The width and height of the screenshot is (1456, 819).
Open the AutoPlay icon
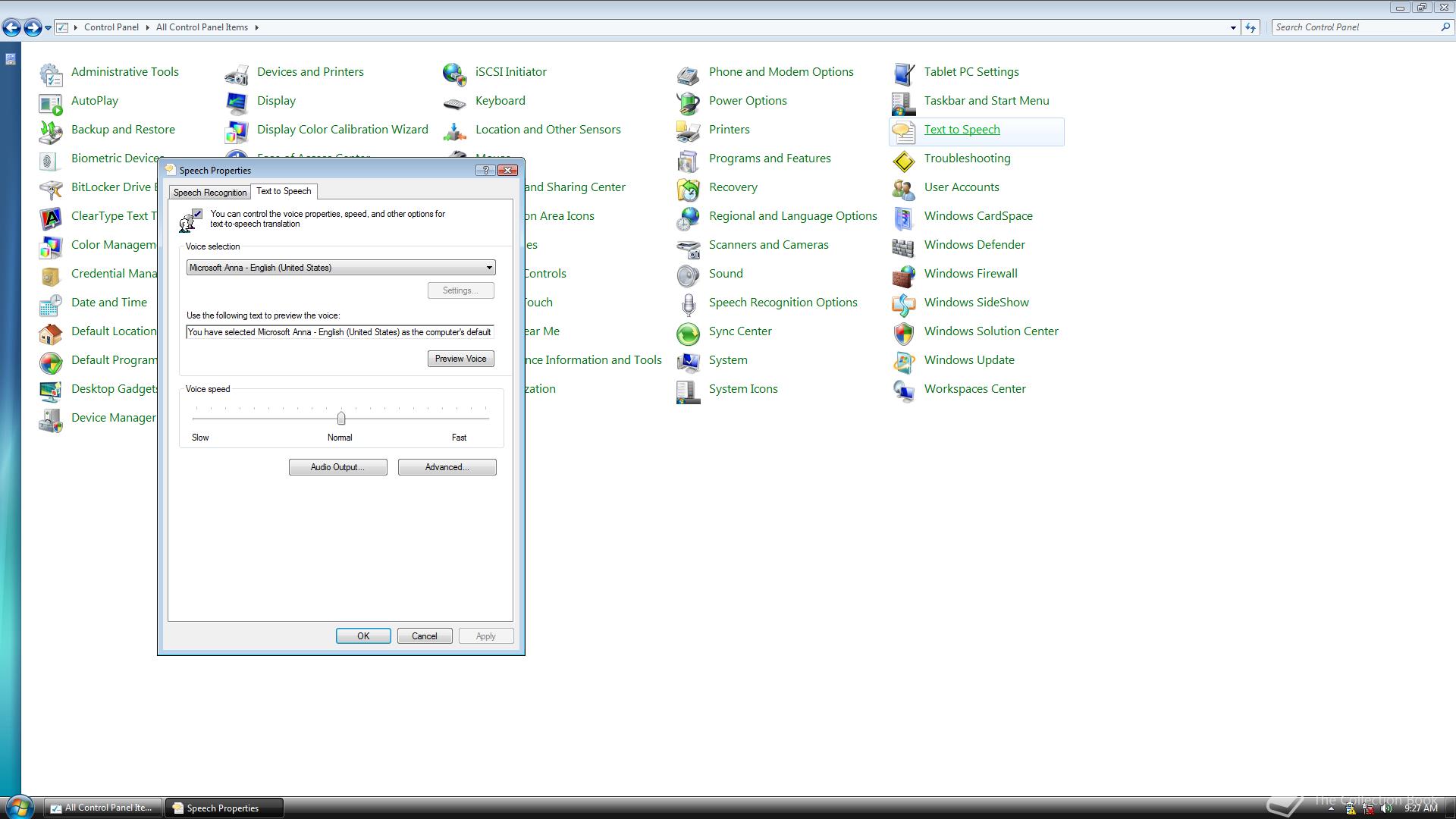pos(51,103)
